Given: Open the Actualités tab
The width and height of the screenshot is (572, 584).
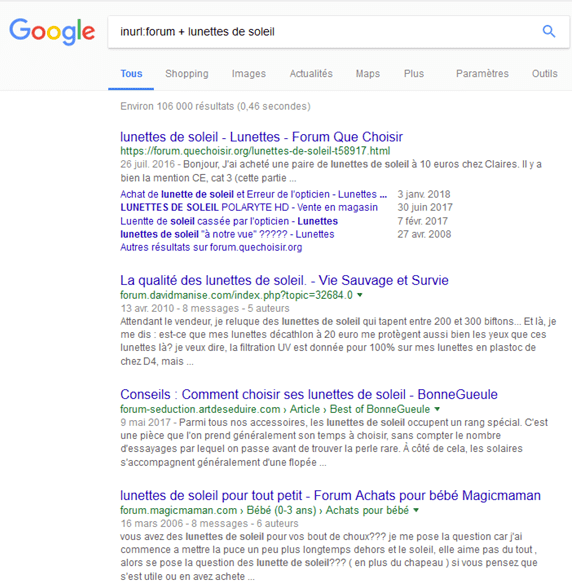Looking at the screenshot, I should 311,74.
